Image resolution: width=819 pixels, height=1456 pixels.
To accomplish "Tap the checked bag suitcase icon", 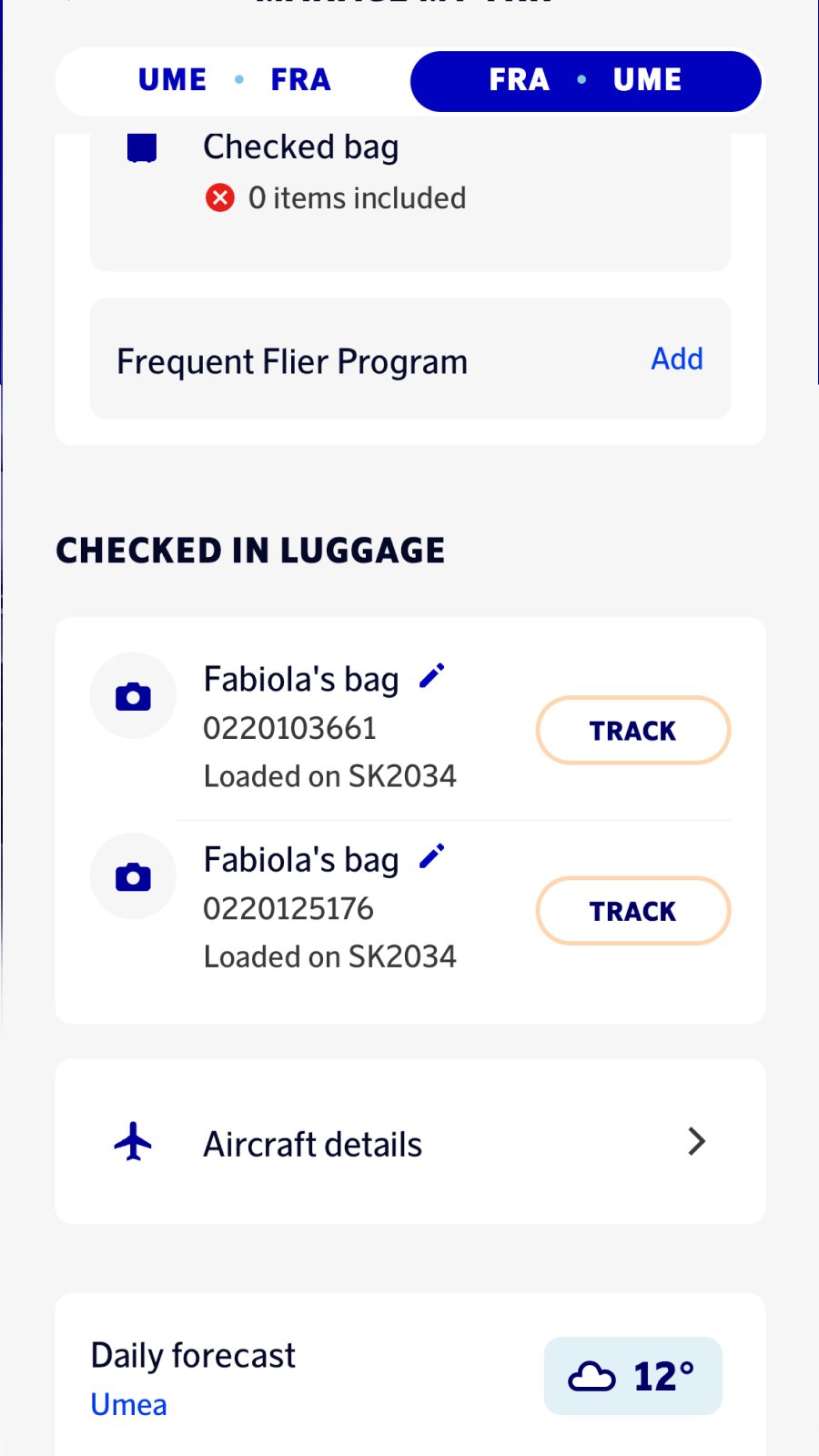I will point(142,147).
